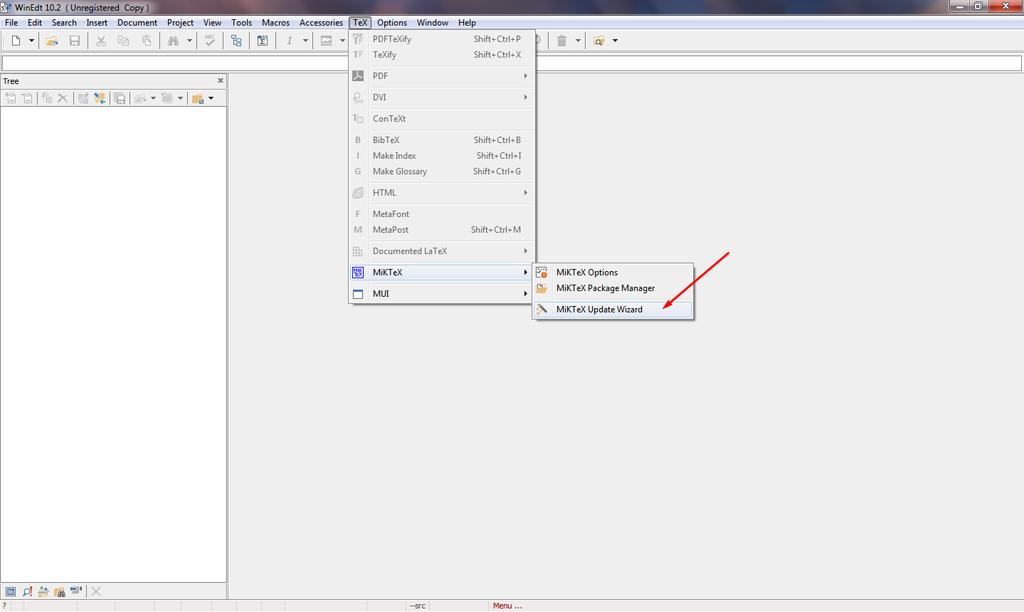Click the trash can toolbar icon
The width and height of the screenshot is (1024, 612).
click(562, 40)
